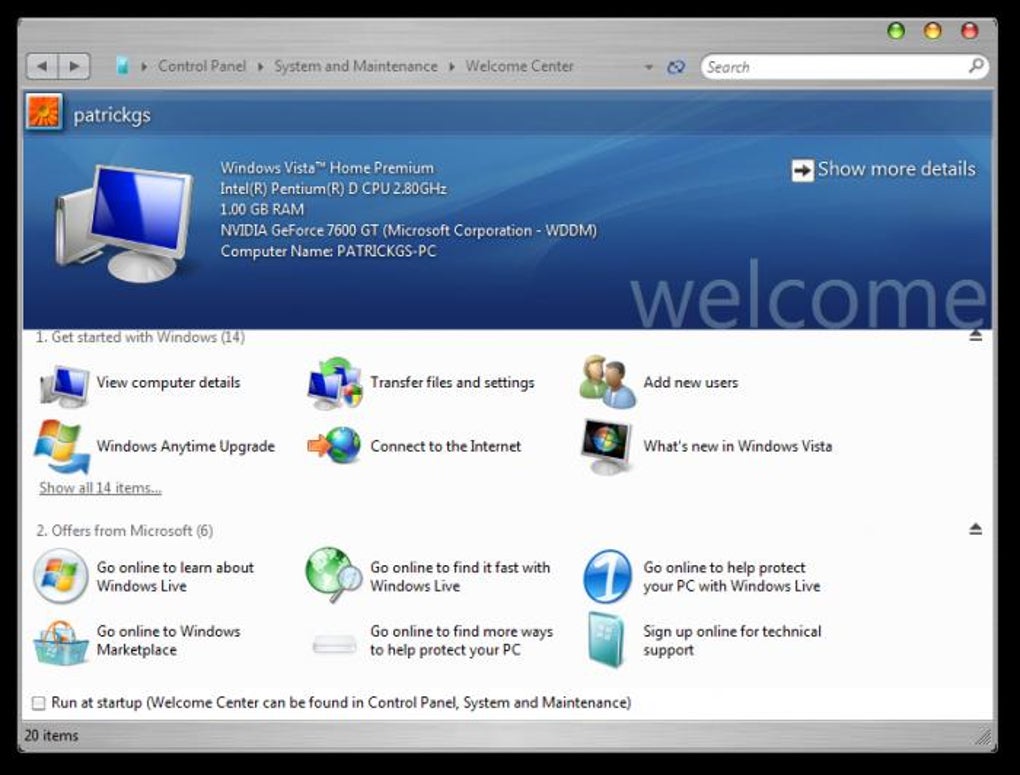Click the Windows Live logo orb icon
This screenshot has height=775, width=1020.
(60, 576)
